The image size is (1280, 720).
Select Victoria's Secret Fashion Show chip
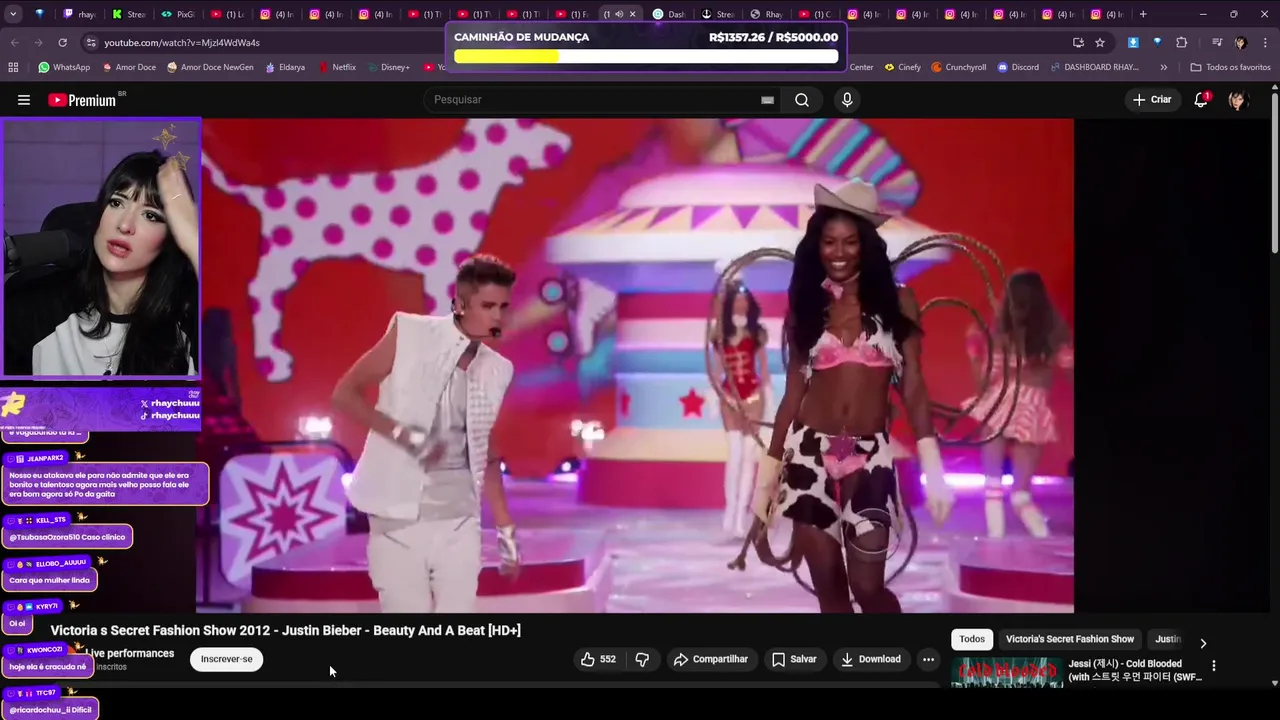point(1069,639)
